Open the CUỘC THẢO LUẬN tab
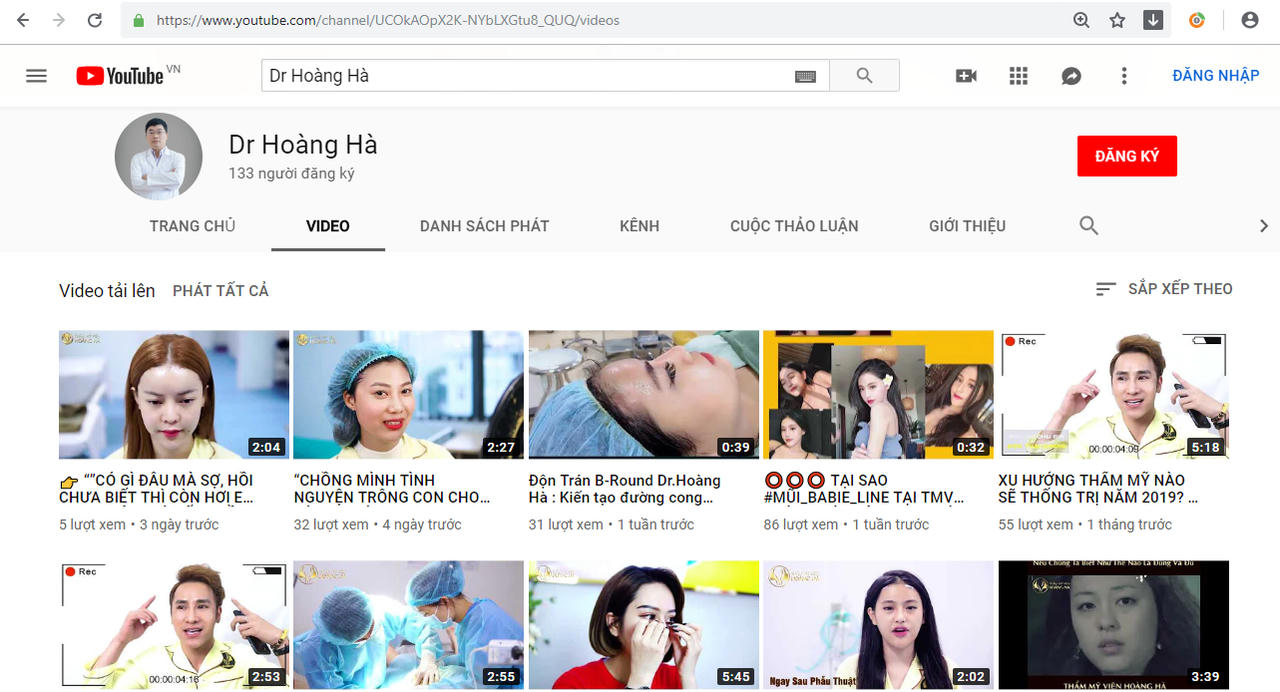 pos(793,226)
